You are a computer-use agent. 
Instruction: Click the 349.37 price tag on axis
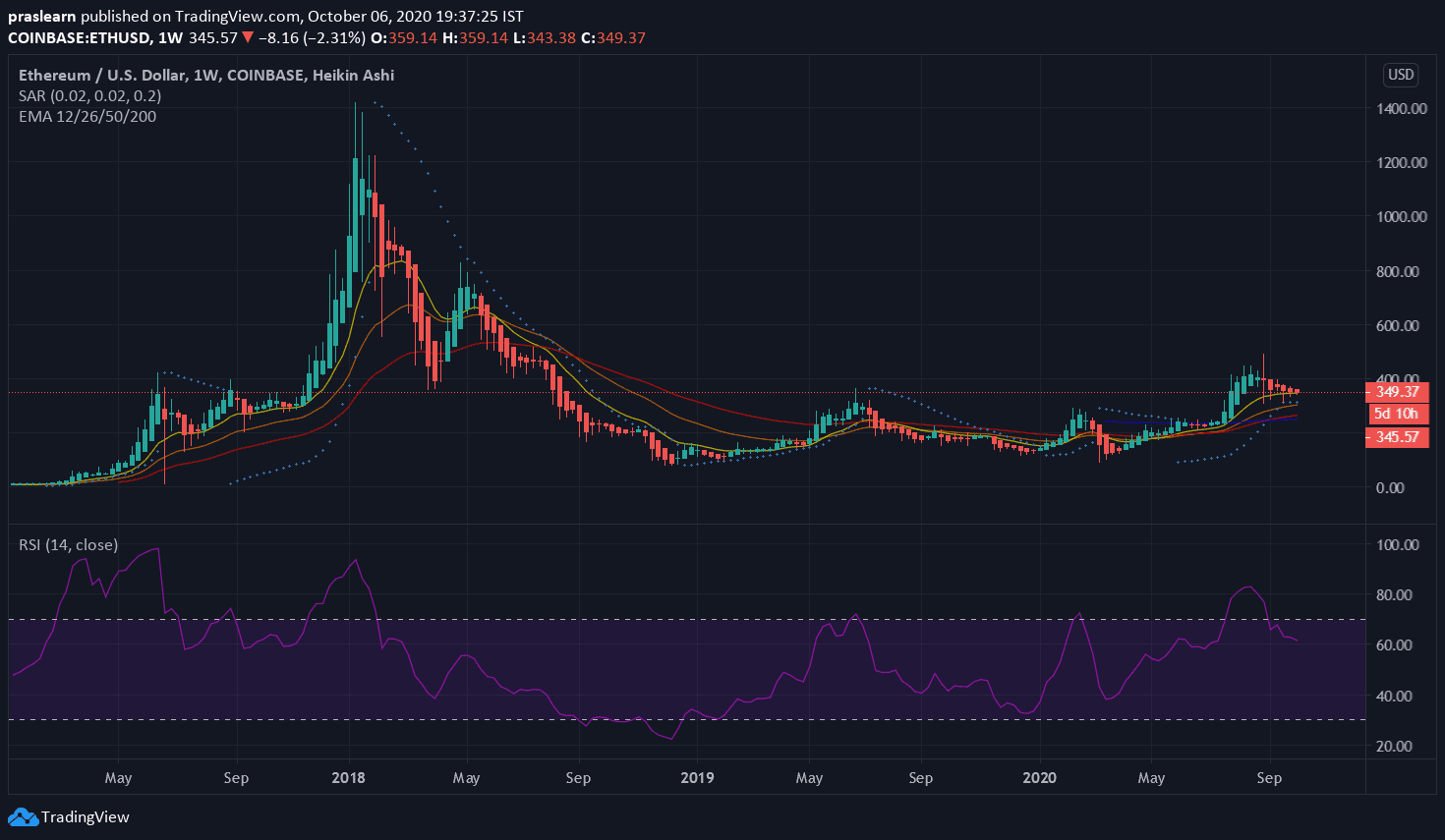click(x=1396, y=392)
